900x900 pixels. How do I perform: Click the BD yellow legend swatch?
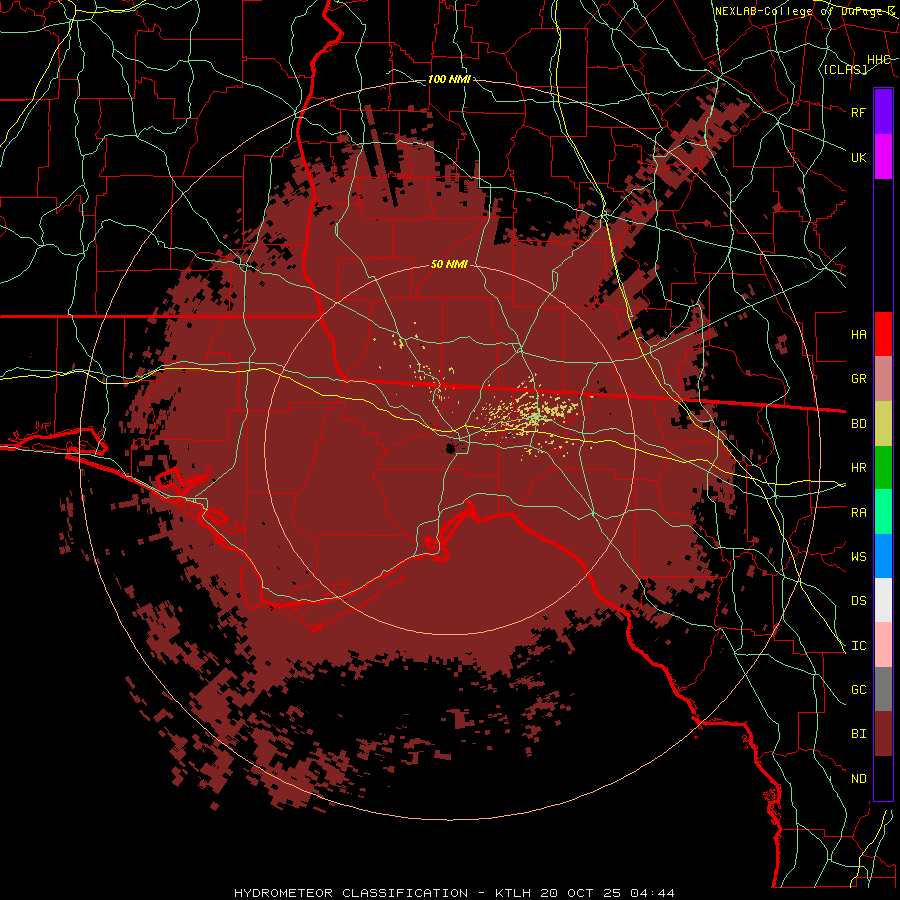click(883, 423)
